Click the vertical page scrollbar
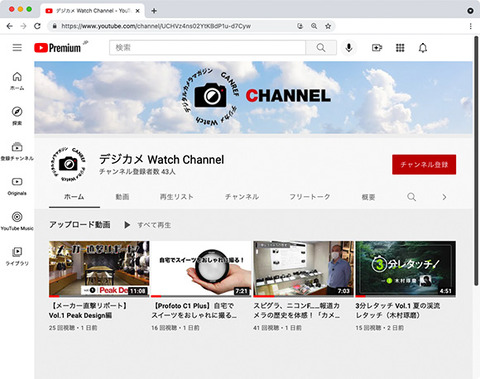The image size is (480, 379). [x=476, y=160]
